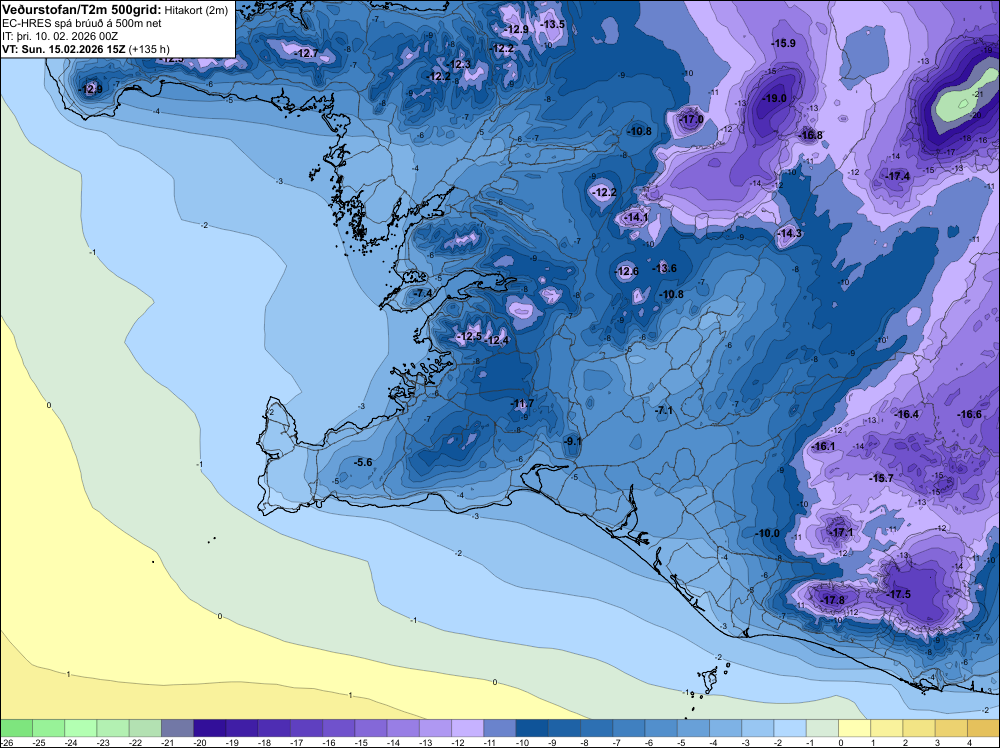Click the -12.3 temperature label
The height and width of the screenshot is (748, 1000).
[459, 64]
